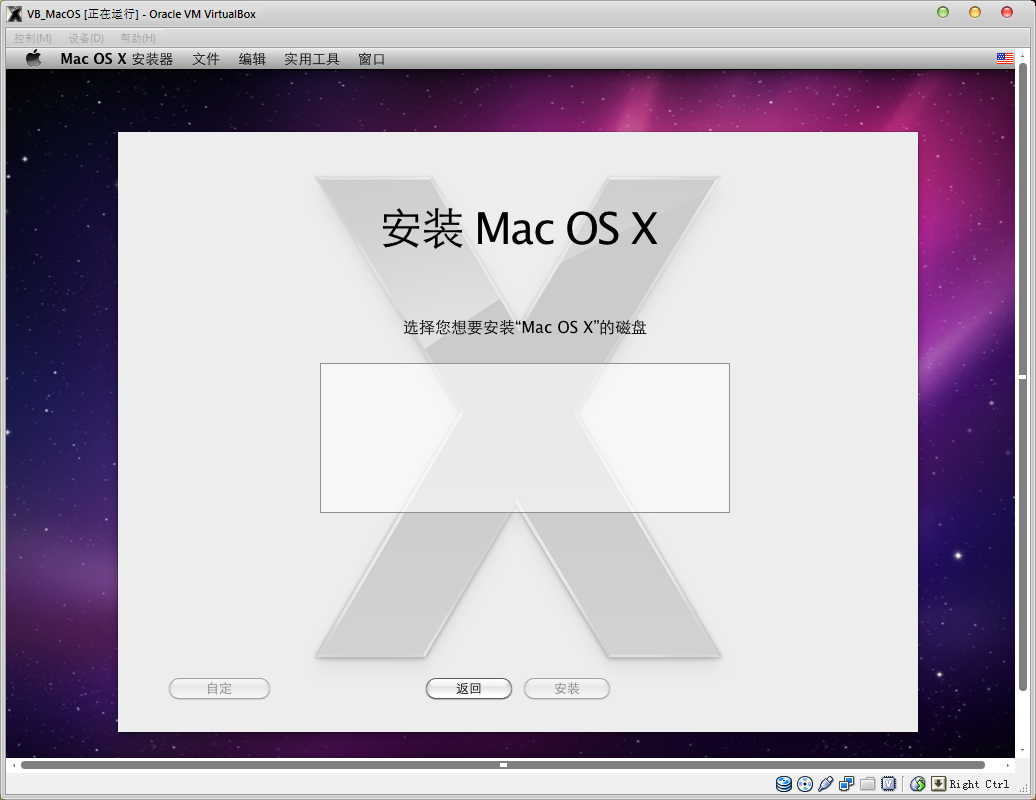Click the scroll down arrow on the vertical scrollbar
1036x800 pixels.
(x=1023, y=750)
